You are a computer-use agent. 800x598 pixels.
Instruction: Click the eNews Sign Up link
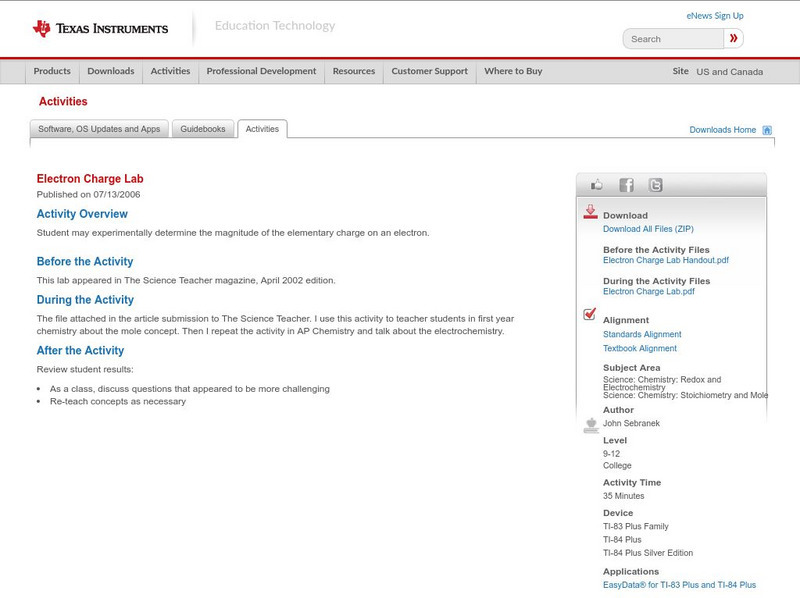(x=714, y=16)
